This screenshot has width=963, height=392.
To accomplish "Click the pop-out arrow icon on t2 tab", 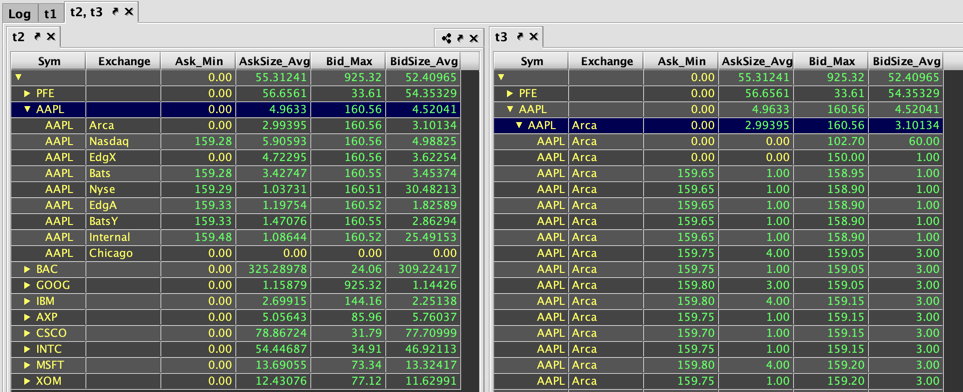I will [x=37, y=37].
